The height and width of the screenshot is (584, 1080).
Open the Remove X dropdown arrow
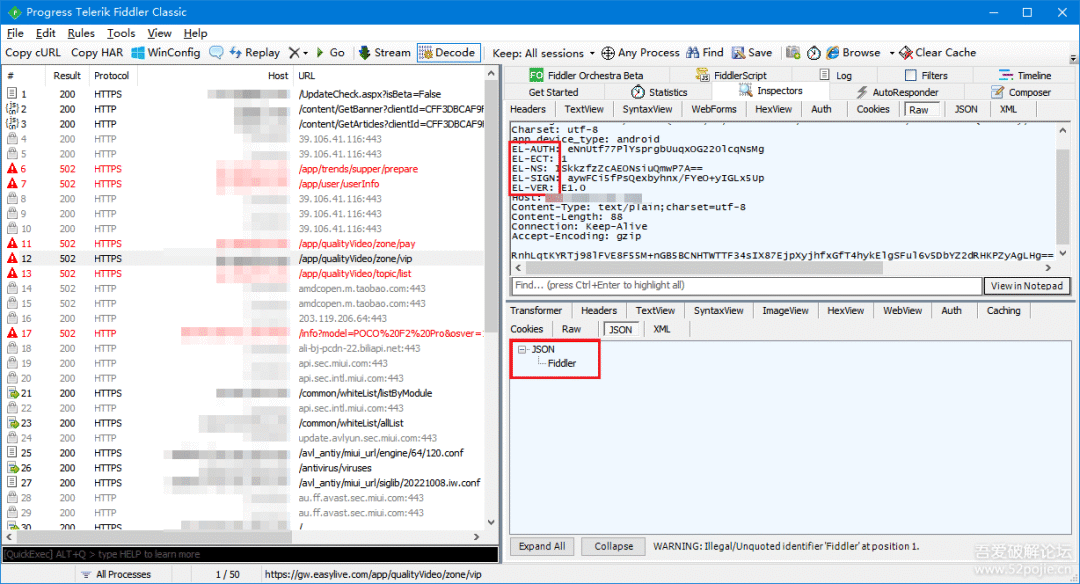(x=306, y=53)
